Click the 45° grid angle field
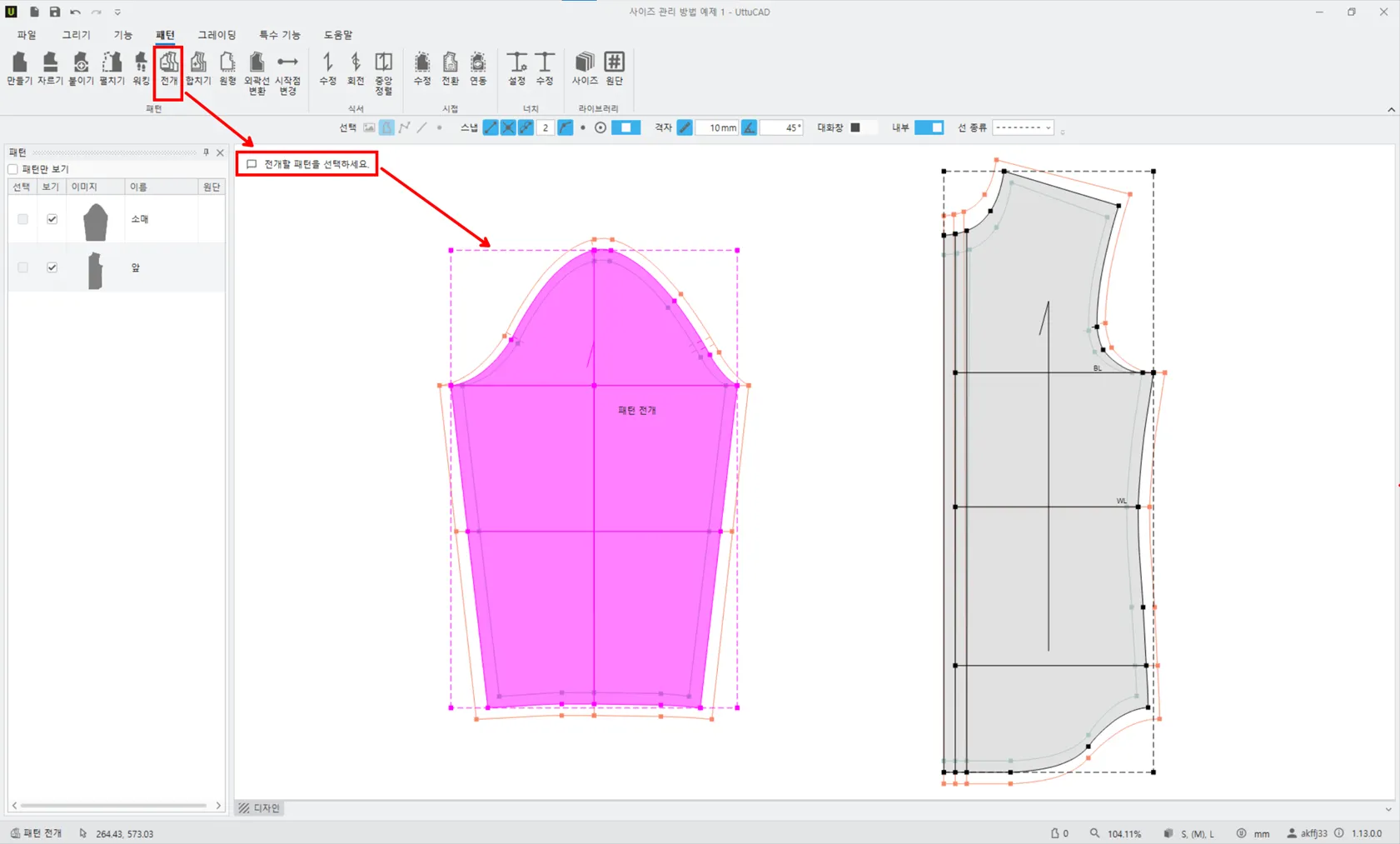The width and height of the screenshot is (1400, 844). pos(781,127)
